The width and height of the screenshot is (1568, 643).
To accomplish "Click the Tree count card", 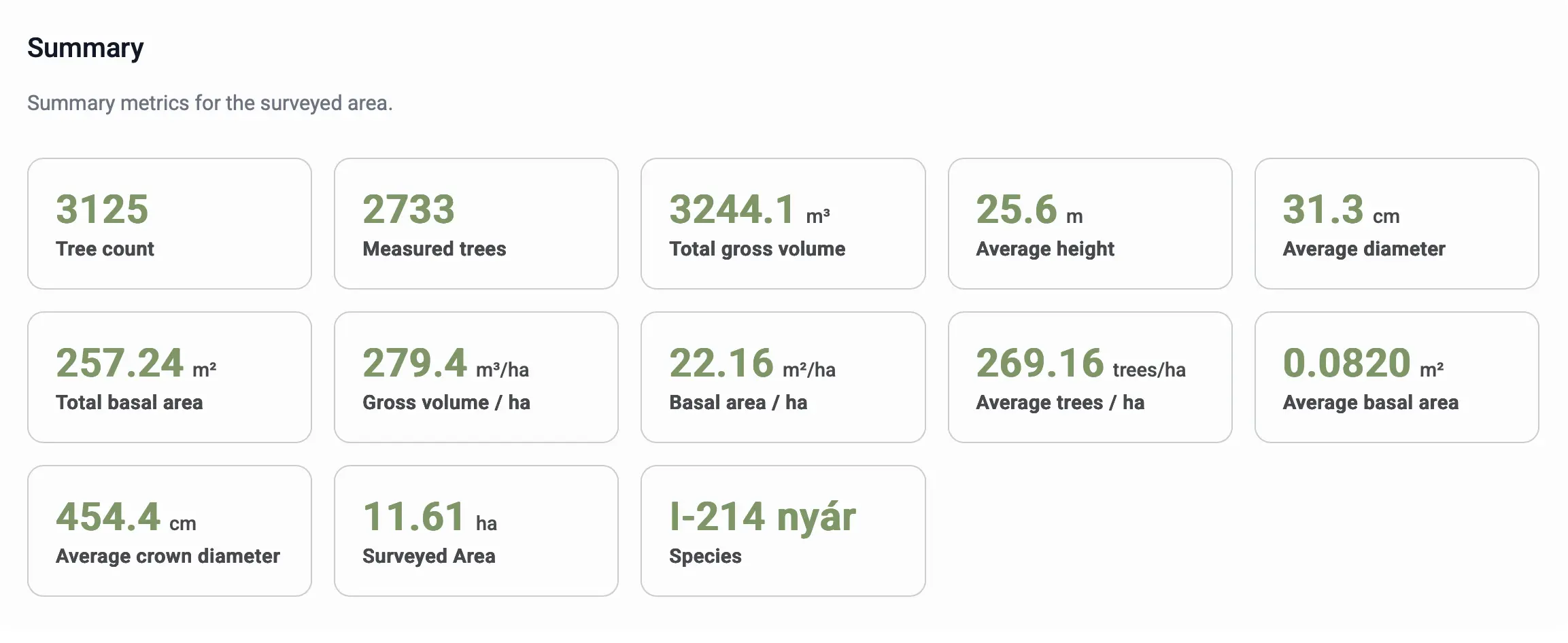I will pyautogui.click(x=169, y=224).
